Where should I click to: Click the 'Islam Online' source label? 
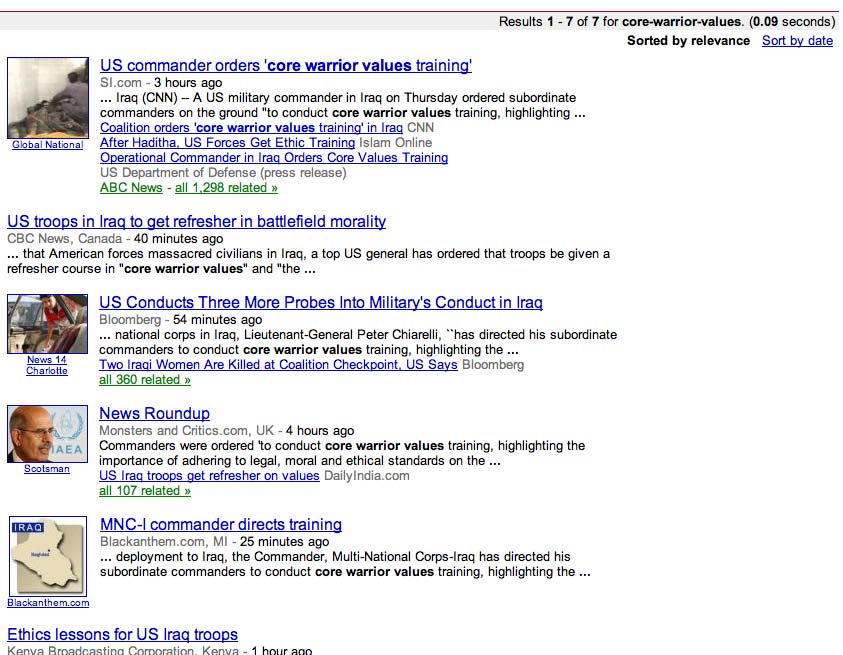396,143
